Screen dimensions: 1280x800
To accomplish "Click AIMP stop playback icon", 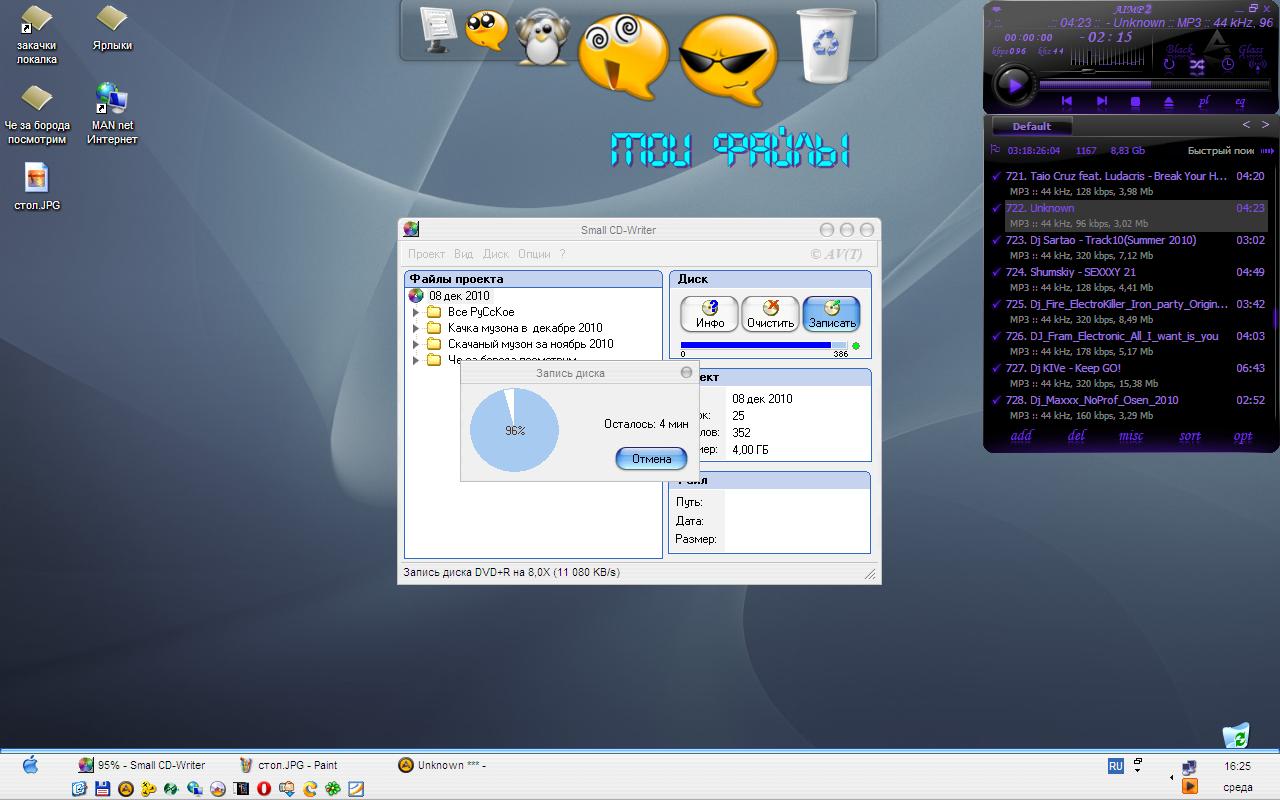I will 1135,101.
